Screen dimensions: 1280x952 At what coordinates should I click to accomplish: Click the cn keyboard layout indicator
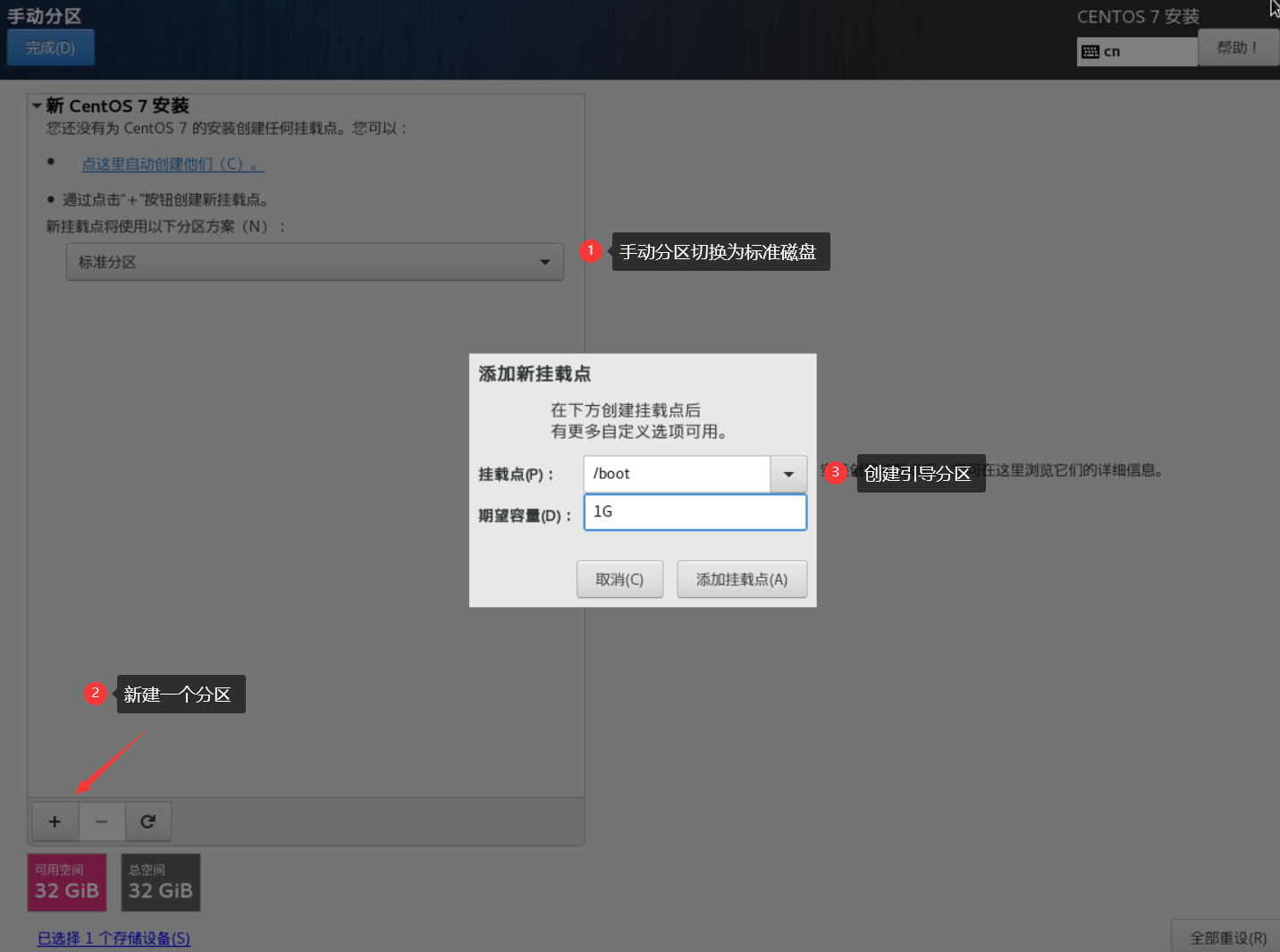(x=1136, y=52)
